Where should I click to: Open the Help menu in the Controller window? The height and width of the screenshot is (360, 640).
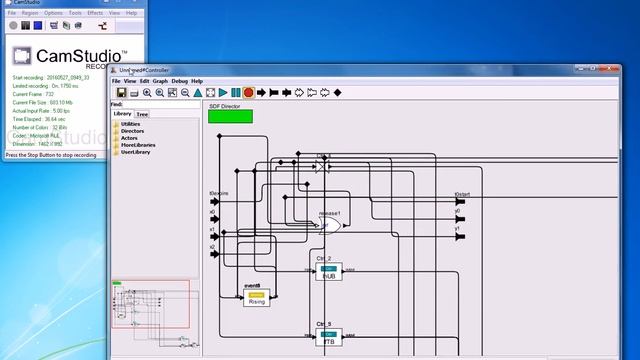click(197, 81)
